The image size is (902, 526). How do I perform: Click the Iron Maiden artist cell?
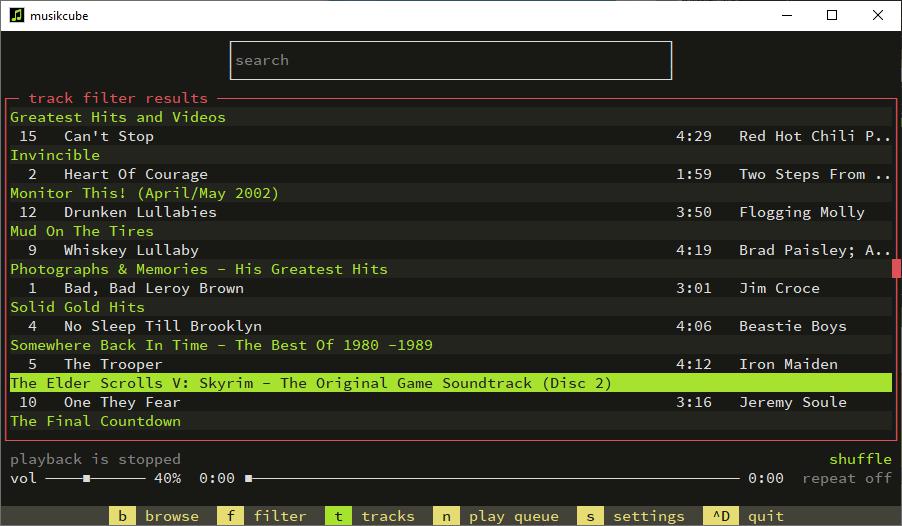[x=788, y=364]
